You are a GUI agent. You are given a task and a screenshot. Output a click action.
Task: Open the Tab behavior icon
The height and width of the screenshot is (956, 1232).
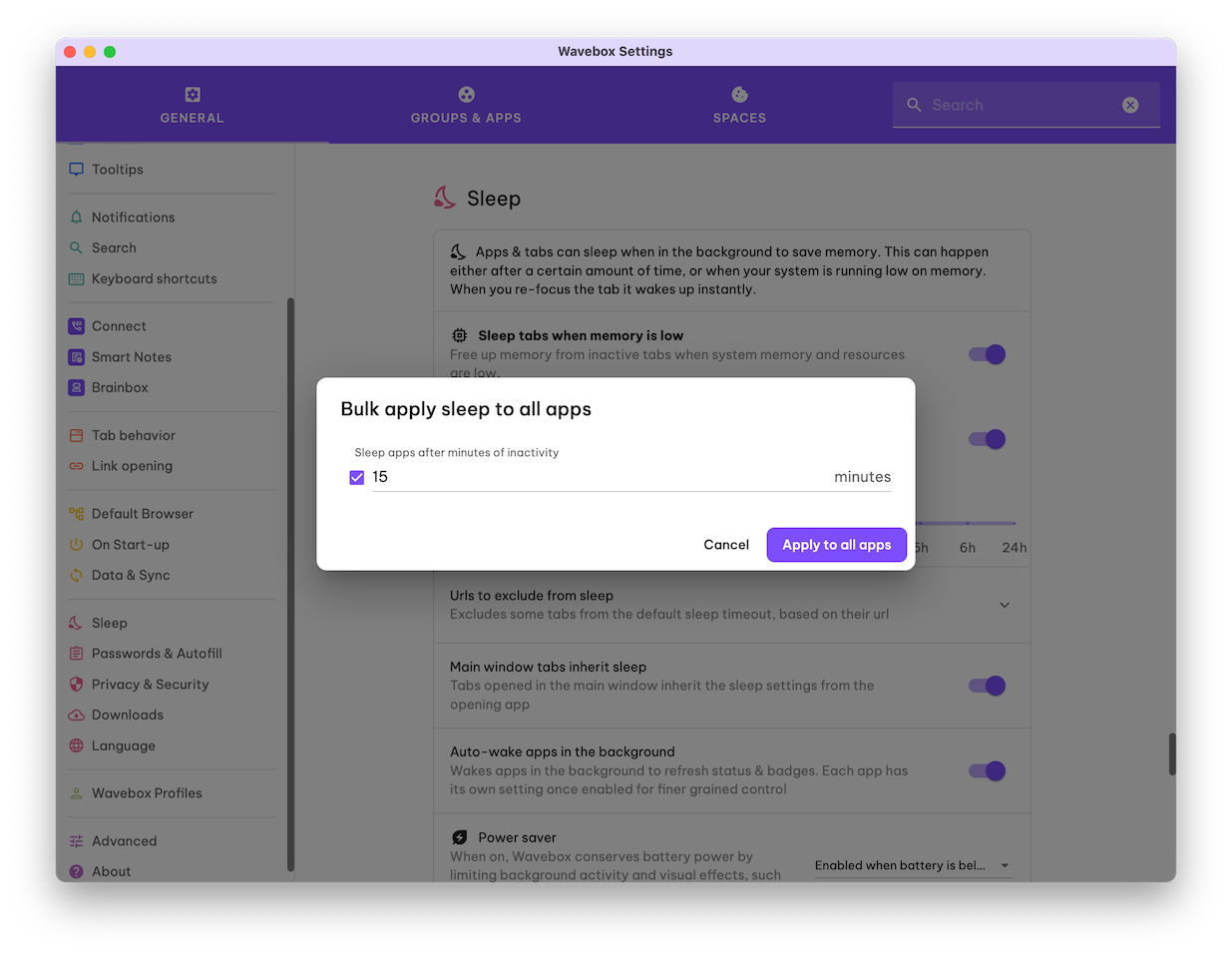tap(76, 435)
